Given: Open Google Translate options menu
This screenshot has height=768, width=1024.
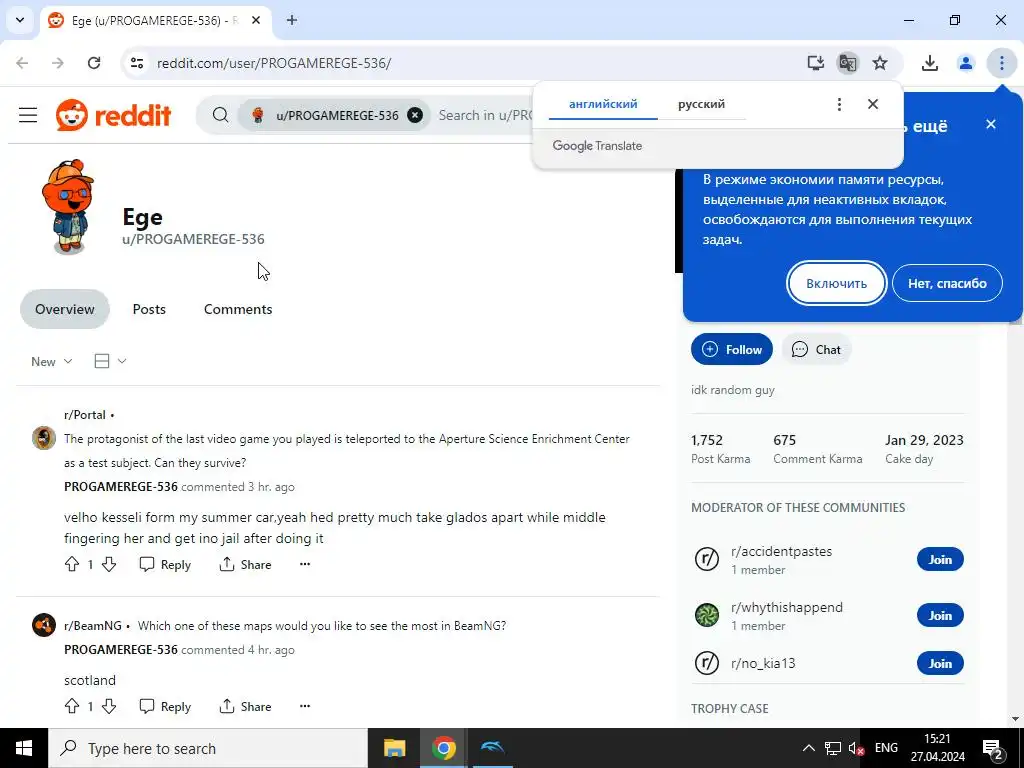Looking at the screenshot, I should [839, 104].
